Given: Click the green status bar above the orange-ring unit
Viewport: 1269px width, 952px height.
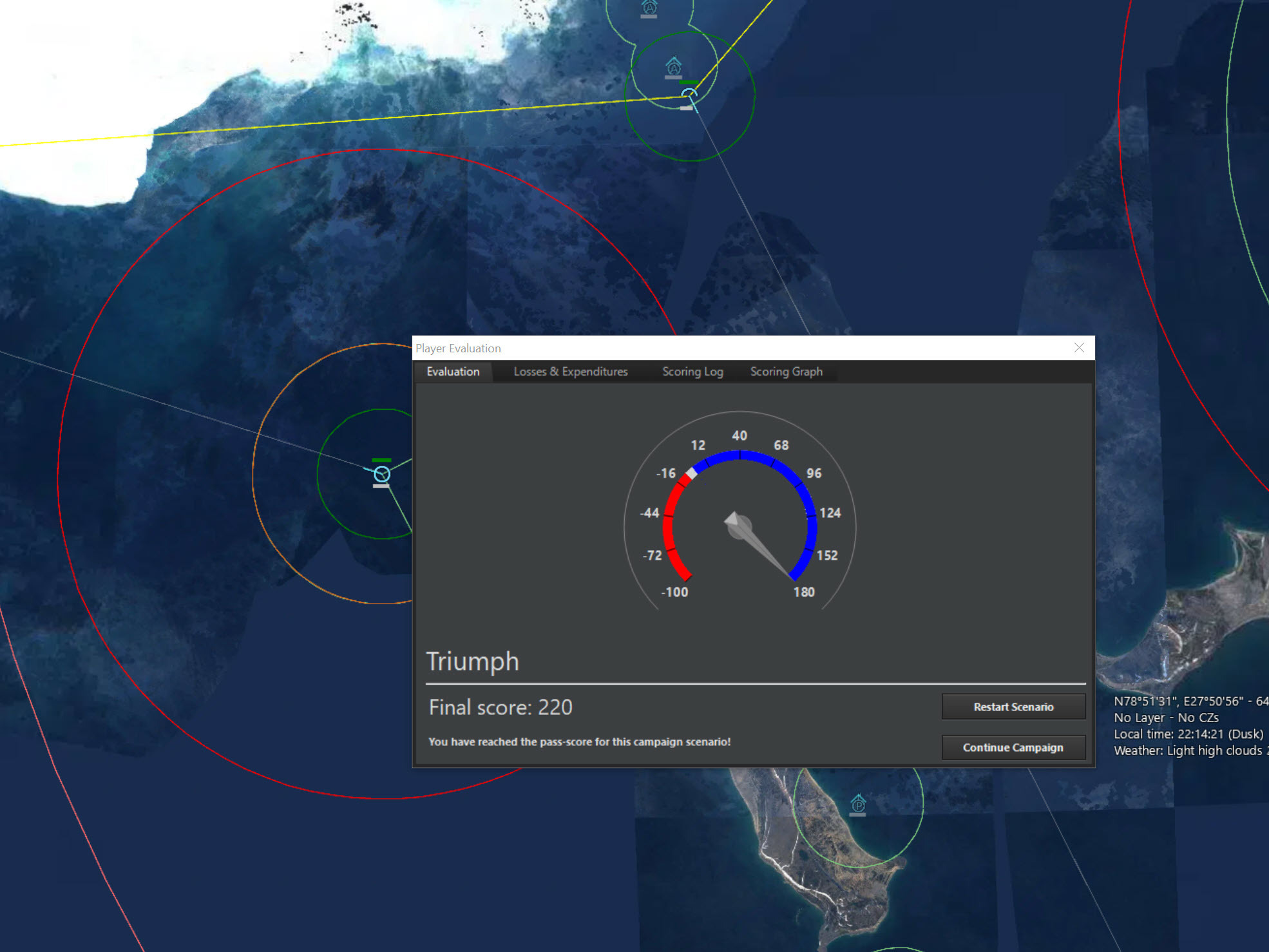Looking at the screenshot, I should (381, 460).
